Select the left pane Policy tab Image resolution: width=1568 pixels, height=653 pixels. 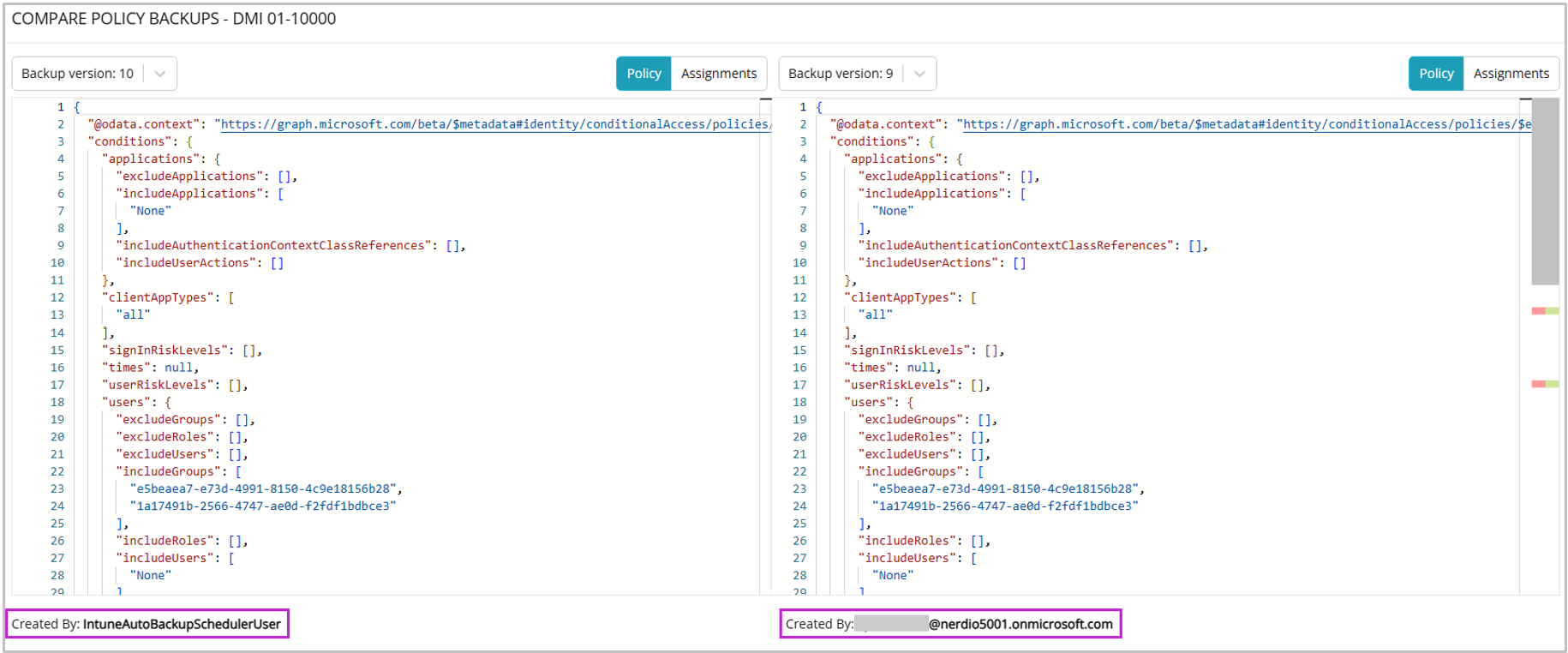(643, 74)
